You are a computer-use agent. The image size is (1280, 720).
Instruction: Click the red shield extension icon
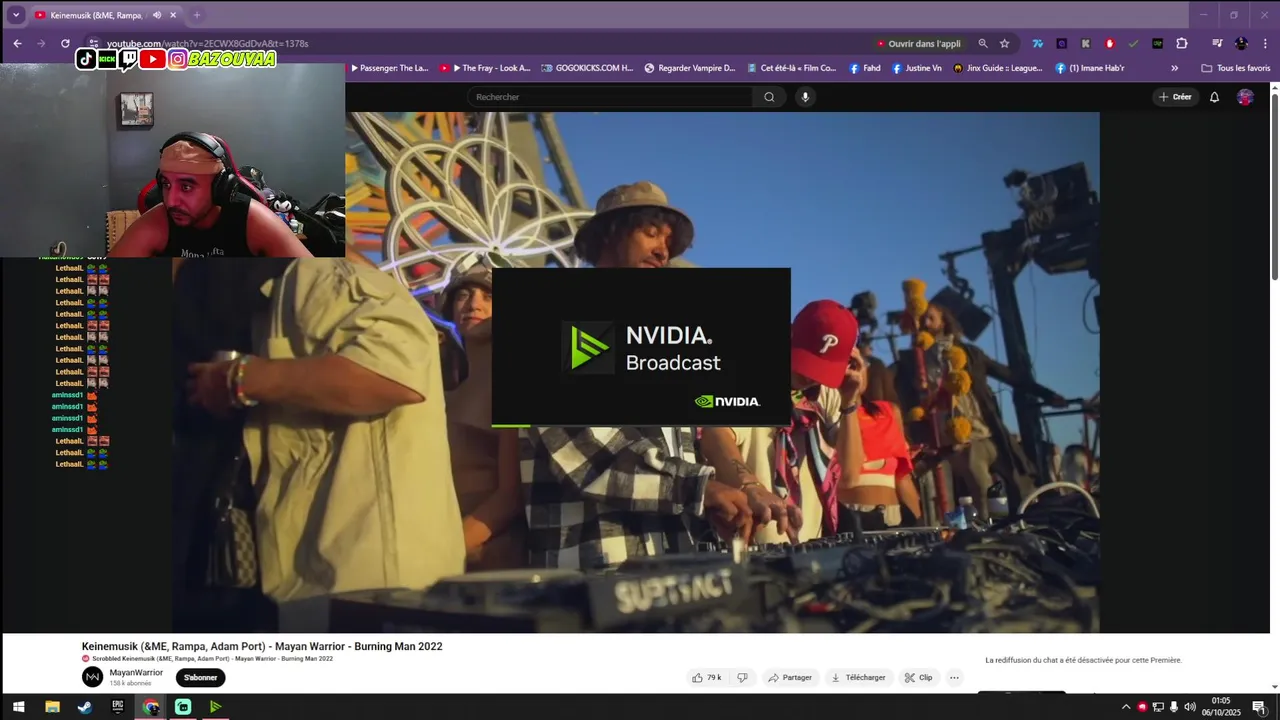1109,43
